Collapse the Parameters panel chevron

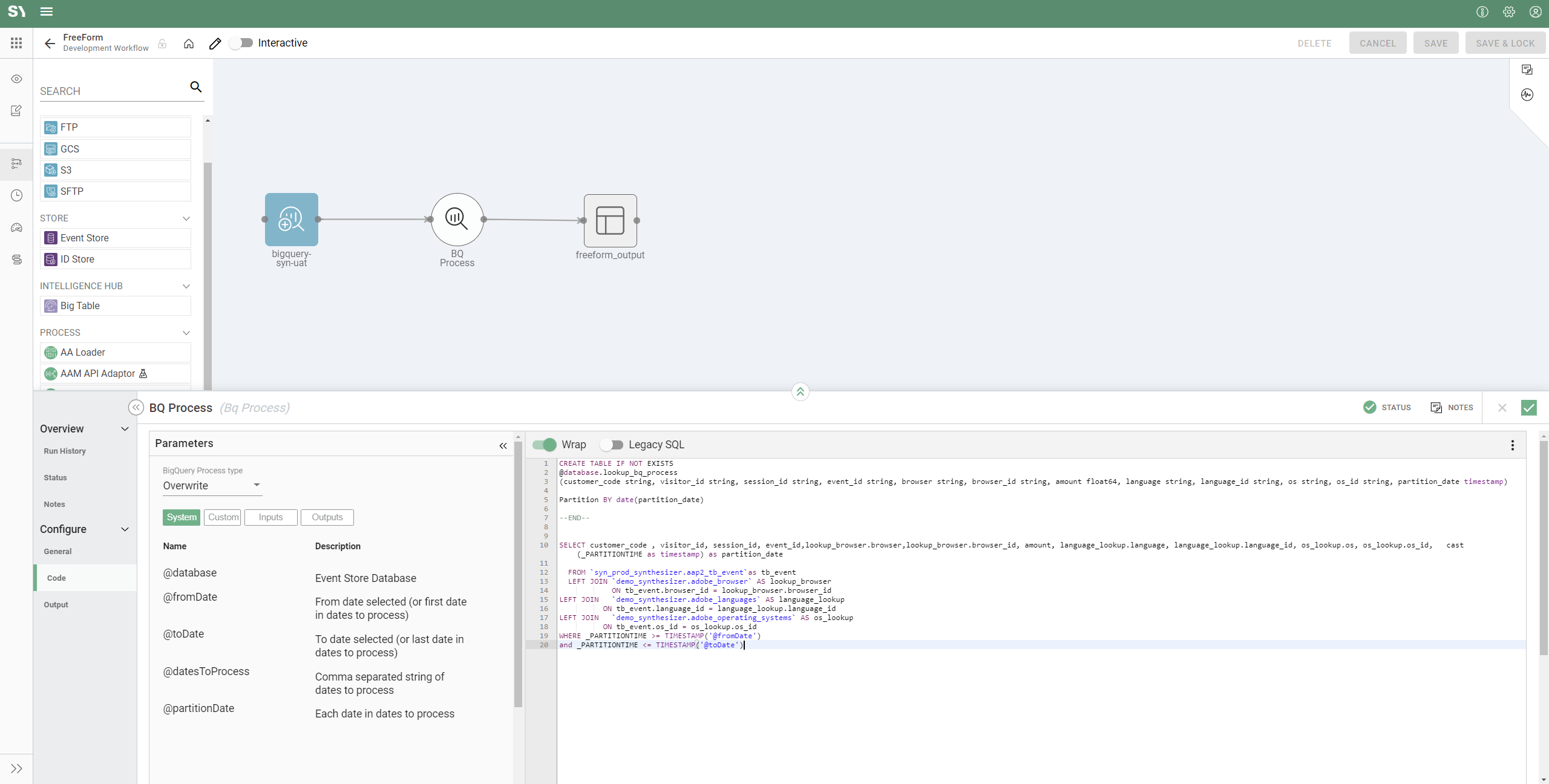(x=503, y=446)
